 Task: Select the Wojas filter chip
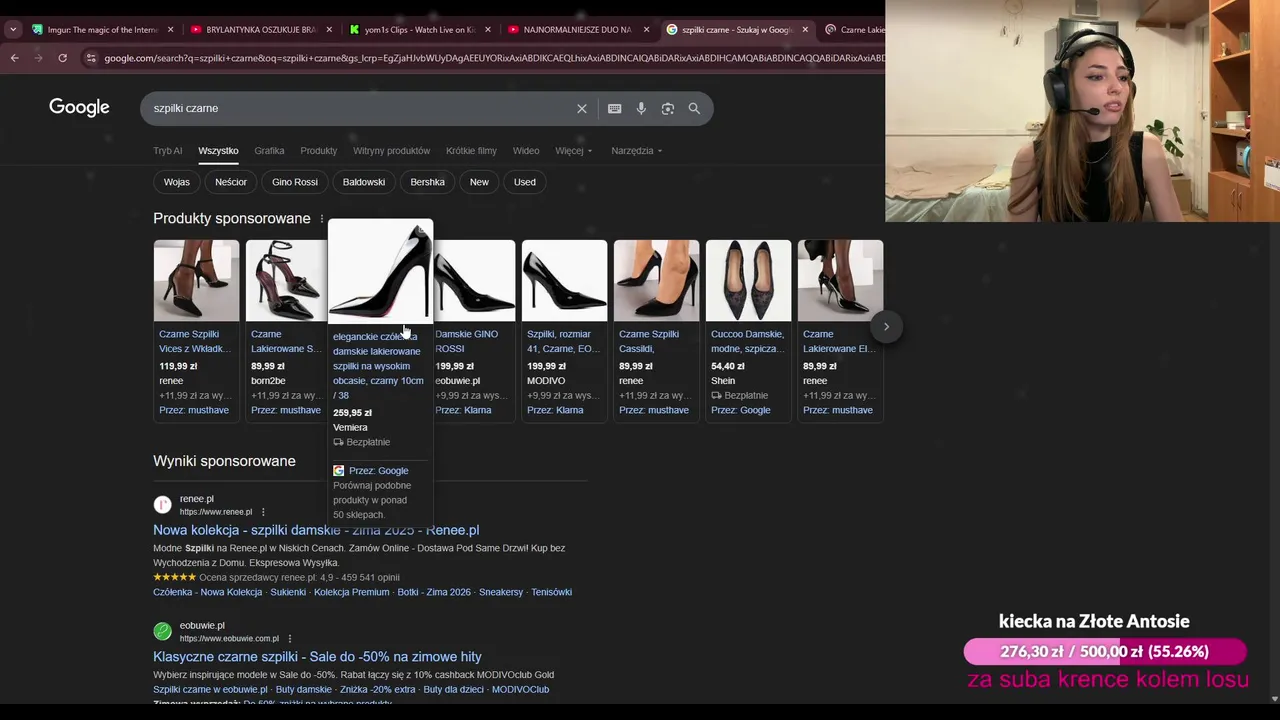[x=177, y=182]
